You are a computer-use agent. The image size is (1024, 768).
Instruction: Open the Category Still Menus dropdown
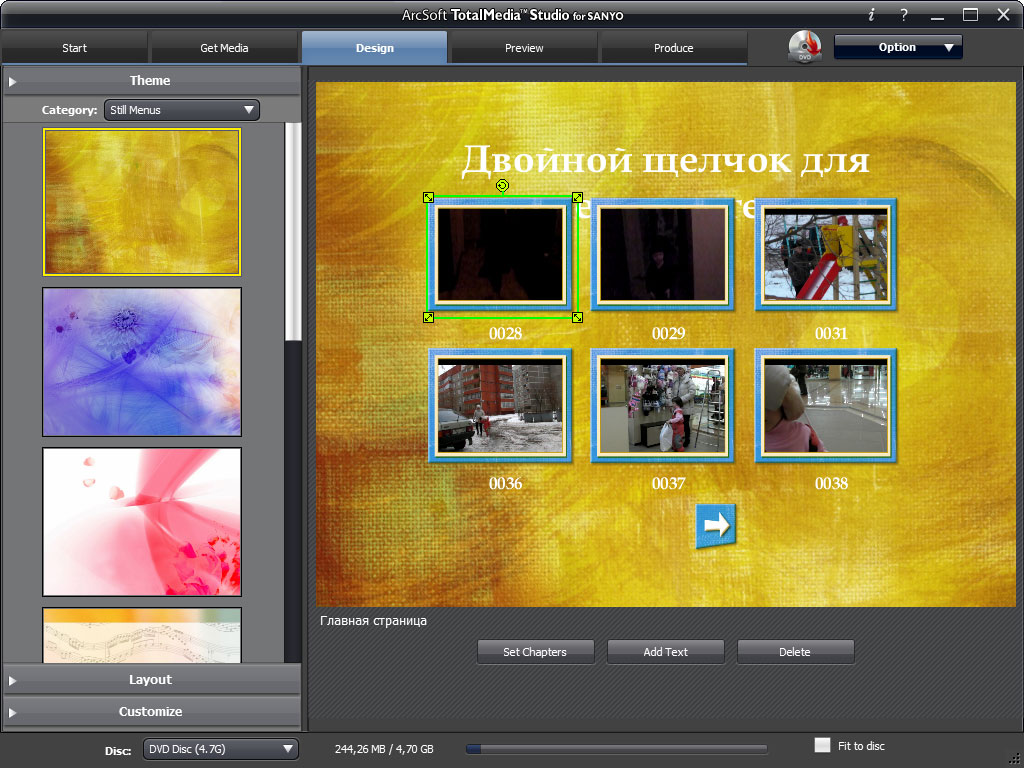pyautogui.click(x=181, y=110)
